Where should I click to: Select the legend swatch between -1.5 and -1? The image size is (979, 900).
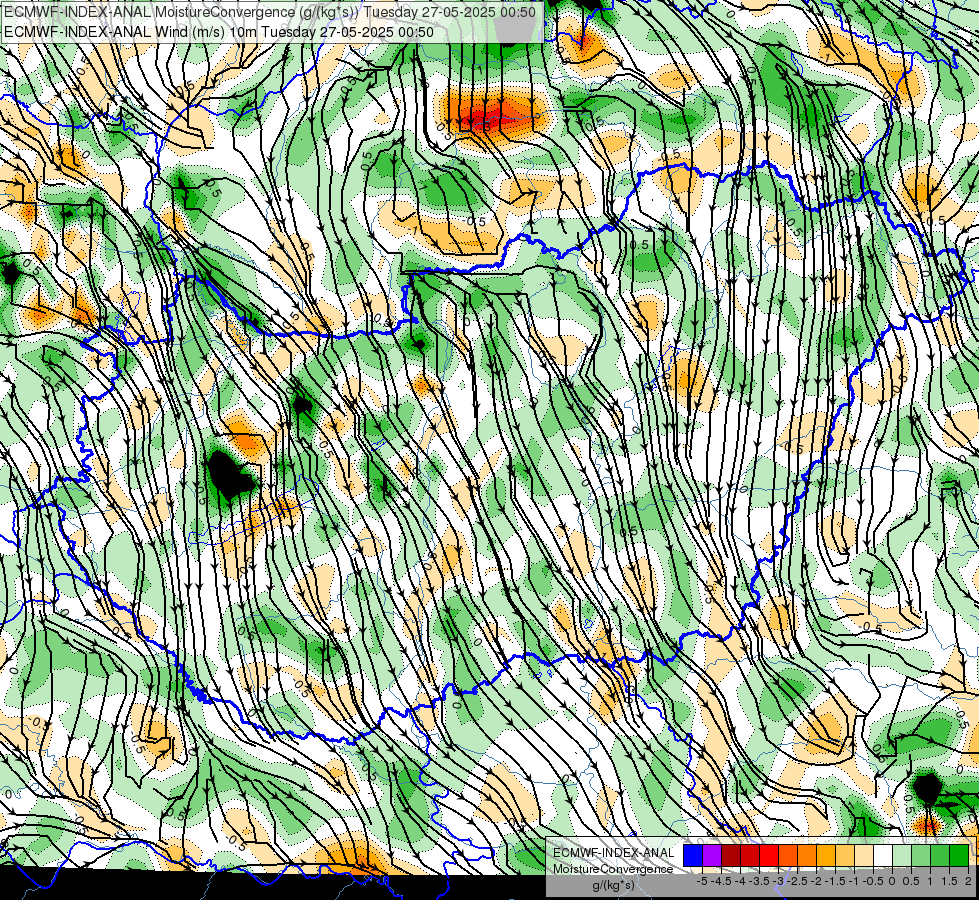tap(845, 856)
